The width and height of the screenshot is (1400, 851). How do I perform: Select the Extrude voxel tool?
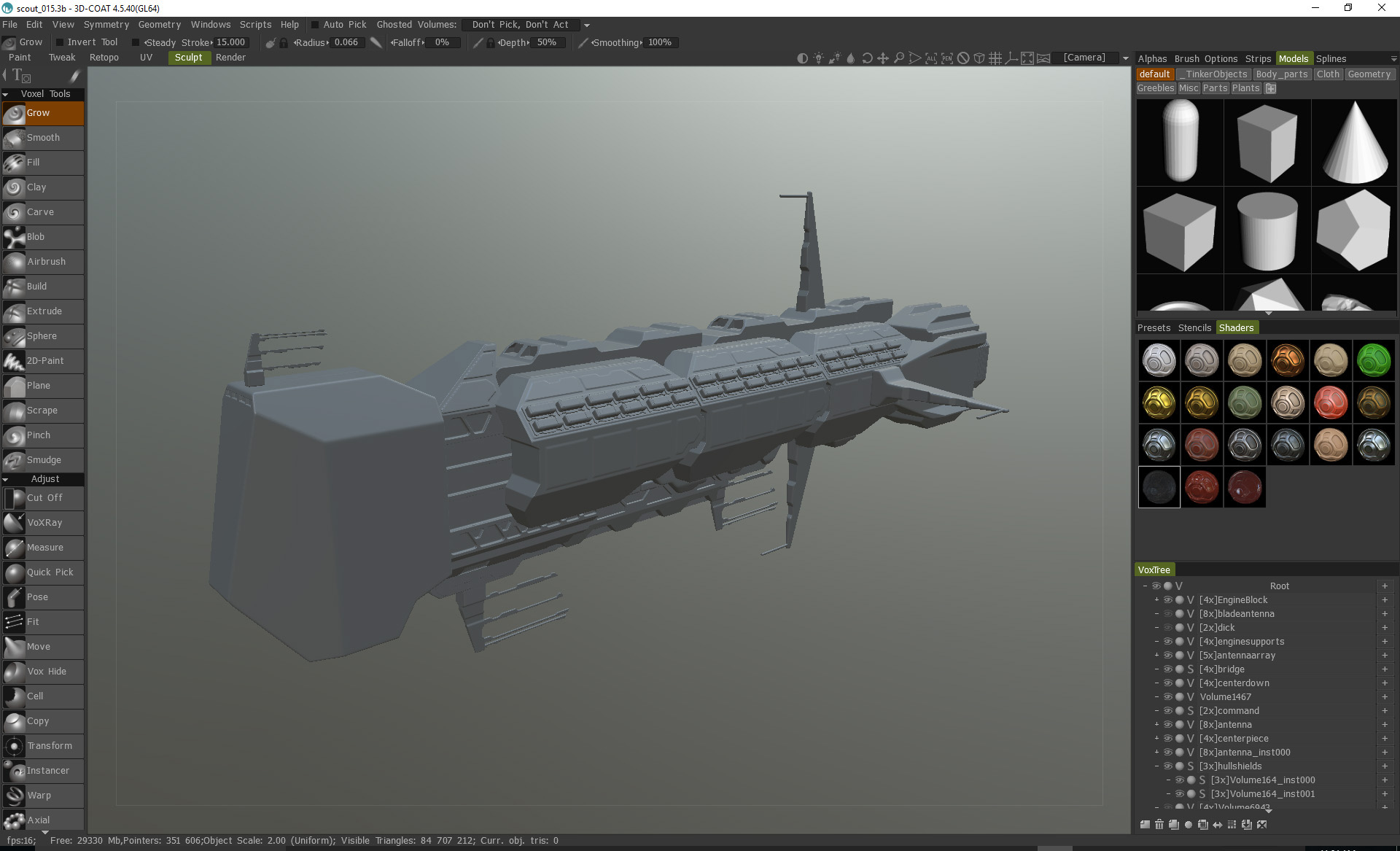[x=42, y=311]
